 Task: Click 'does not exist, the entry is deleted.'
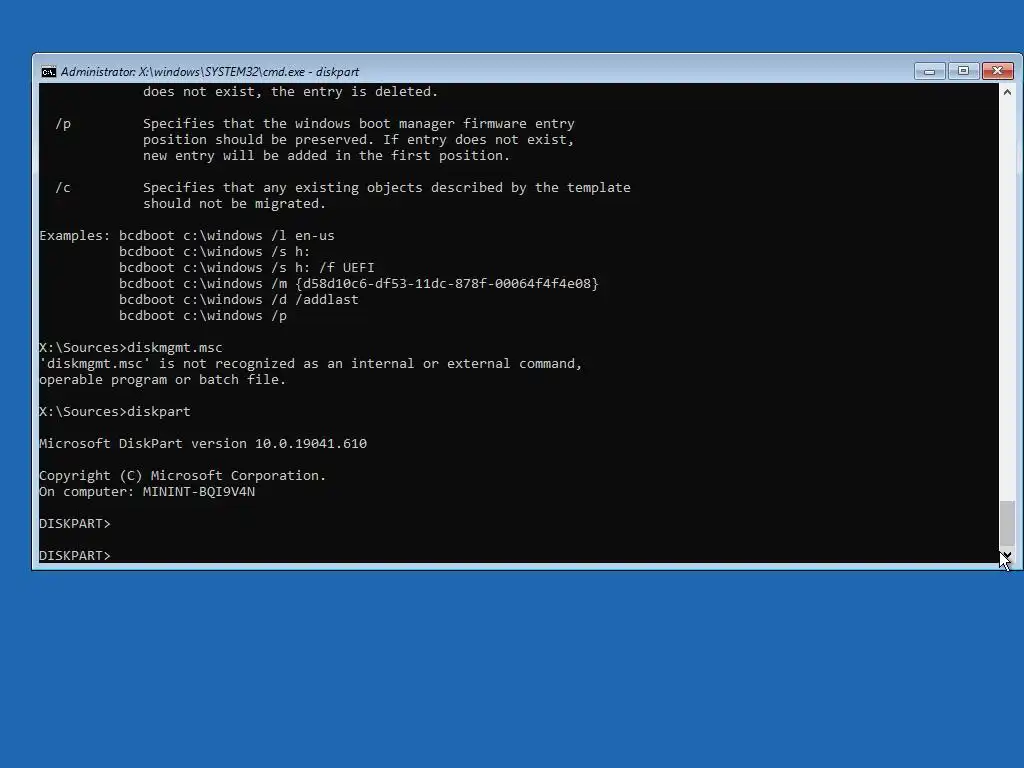click(x=291, y=91)
